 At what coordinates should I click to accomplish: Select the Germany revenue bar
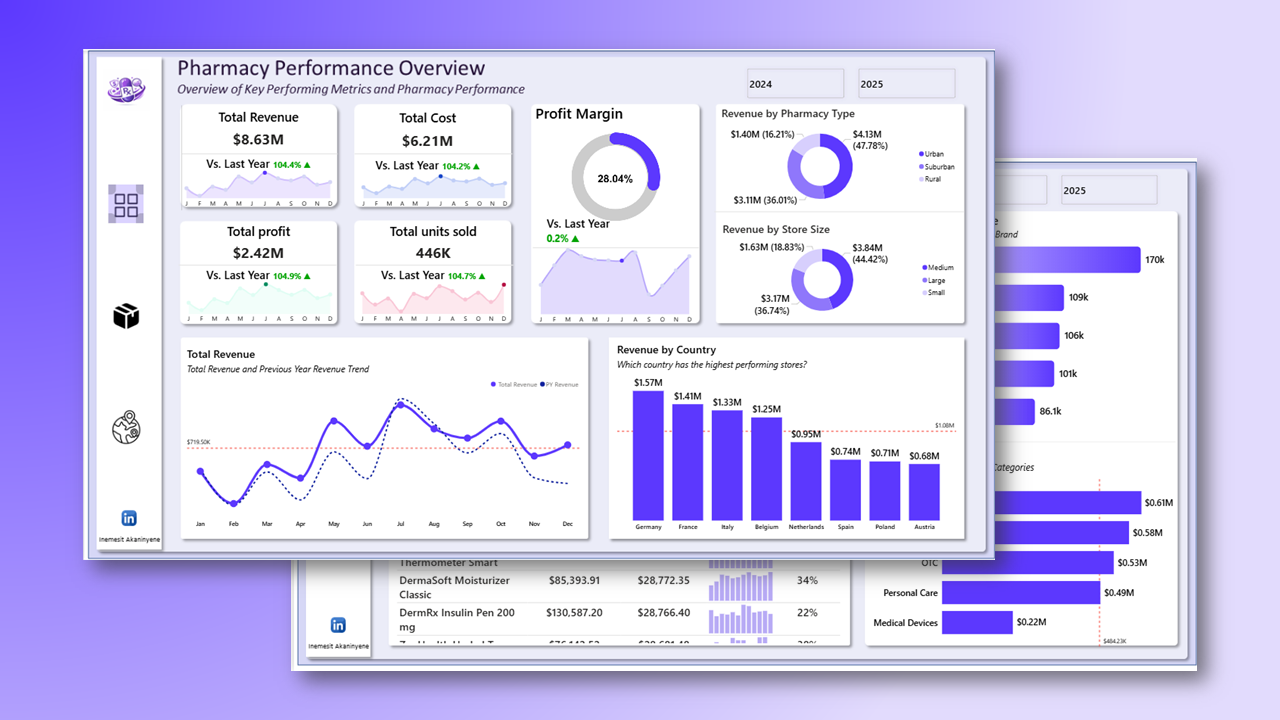tap(648, 455)
